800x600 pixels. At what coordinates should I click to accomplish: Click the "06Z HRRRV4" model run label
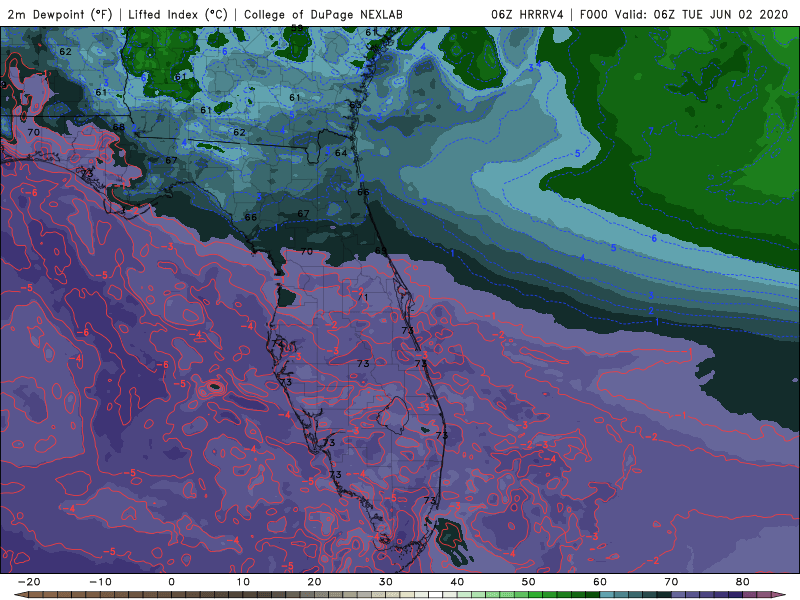coord(527,14)
